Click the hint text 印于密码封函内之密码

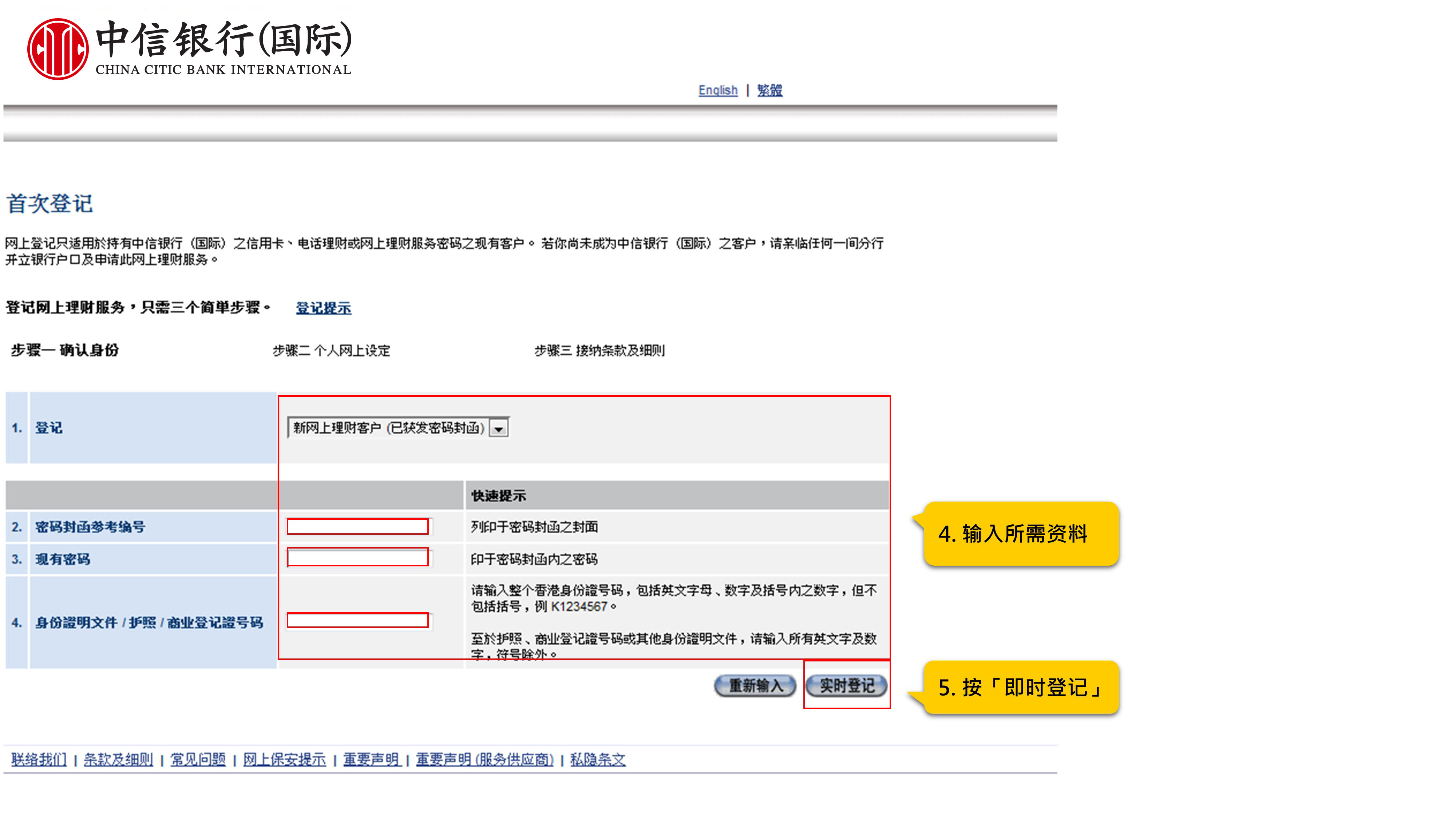(x=534, y=559)
